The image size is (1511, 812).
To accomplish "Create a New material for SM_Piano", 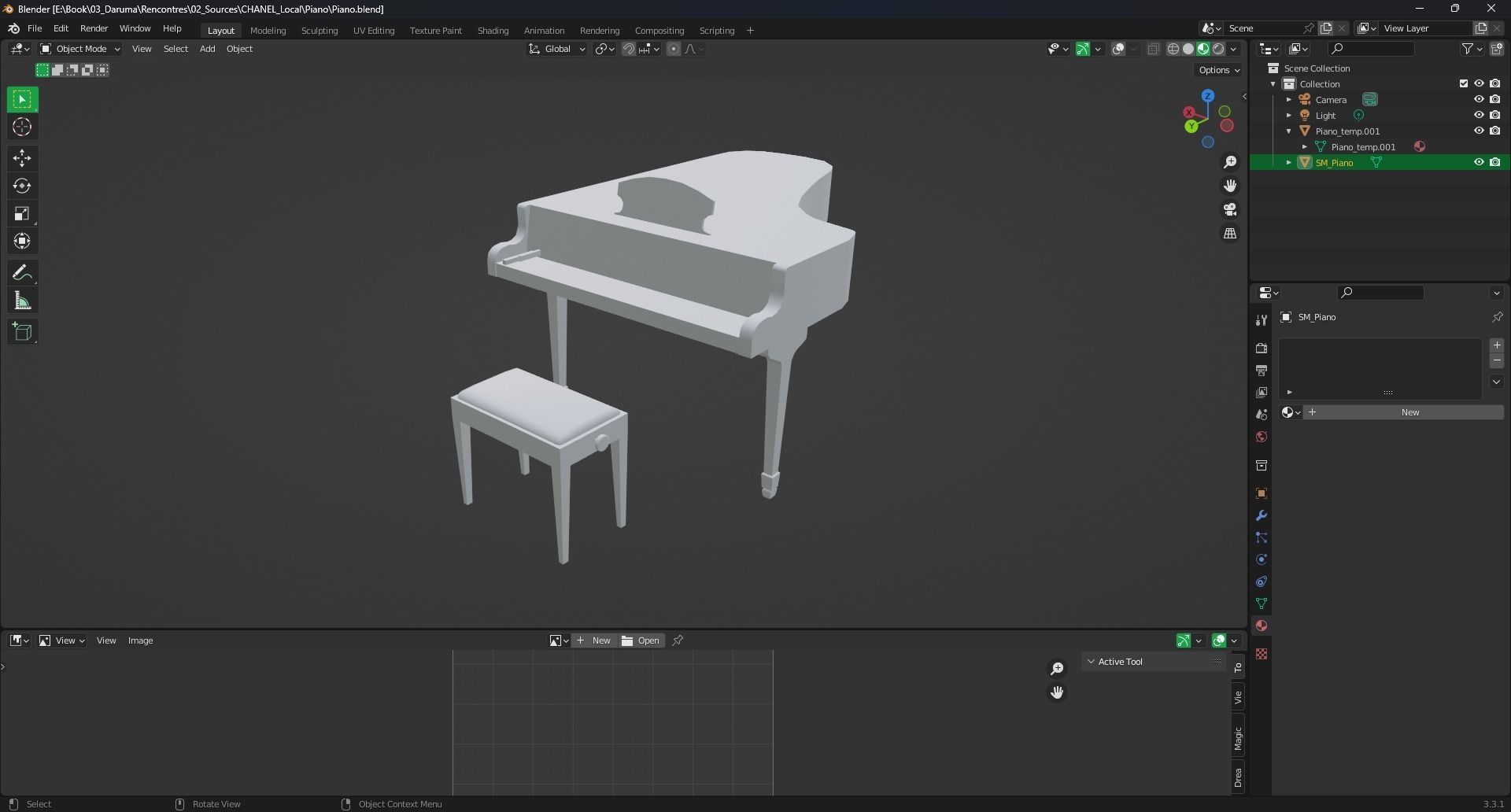I will (1409, 412).
